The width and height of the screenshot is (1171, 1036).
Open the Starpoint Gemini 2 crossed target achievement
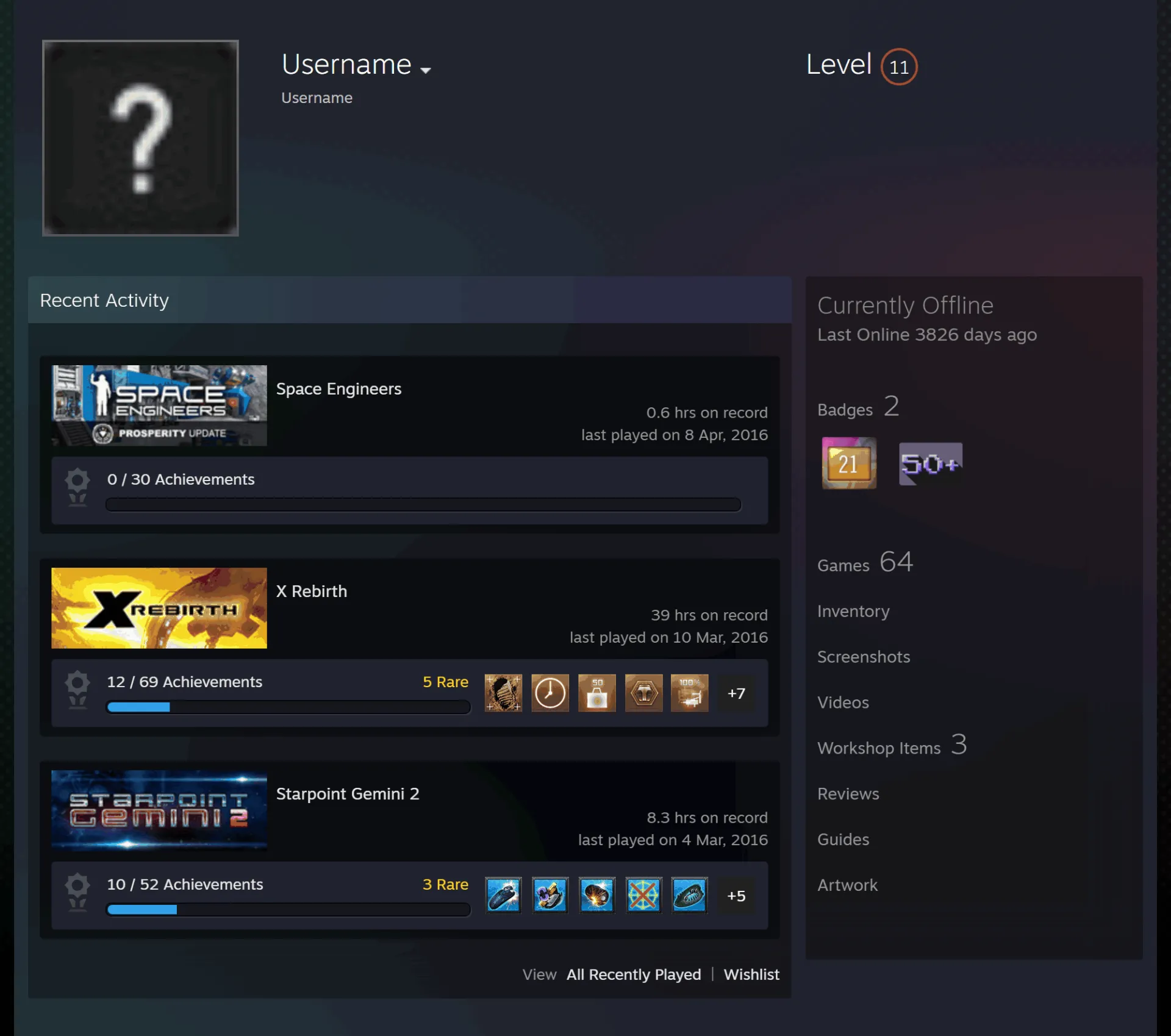pyautogui.click(x=643, y=895)
